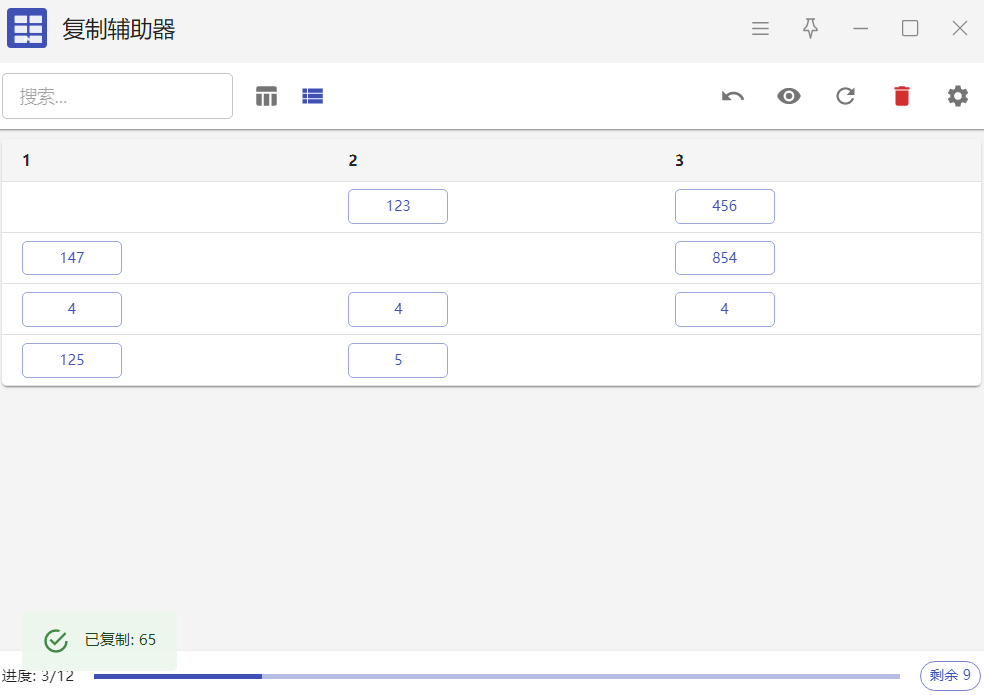Open the settings gear icon
984x695 pixels.
coord(958,96)
